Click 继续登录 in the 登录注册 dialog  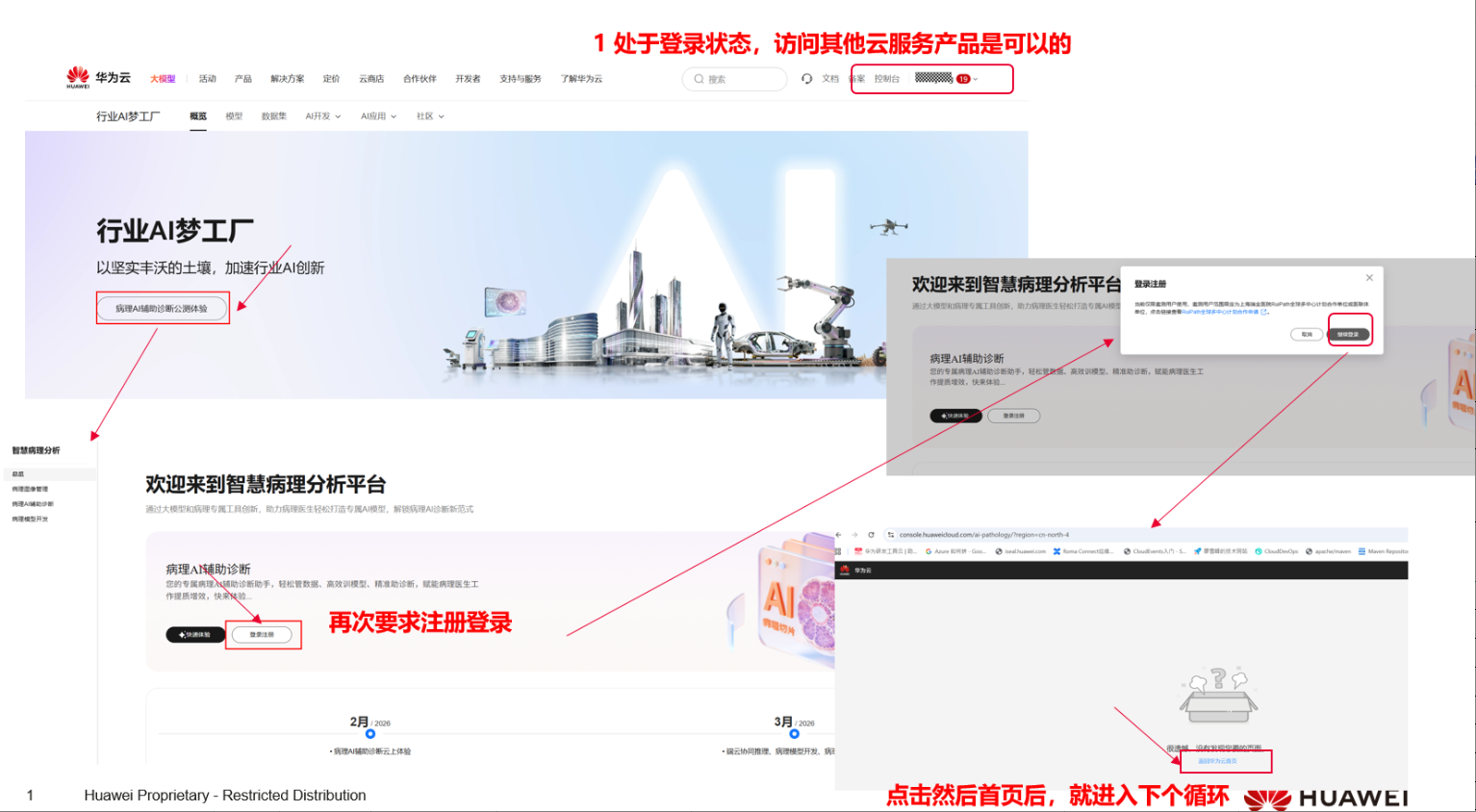coord(1349,335)
